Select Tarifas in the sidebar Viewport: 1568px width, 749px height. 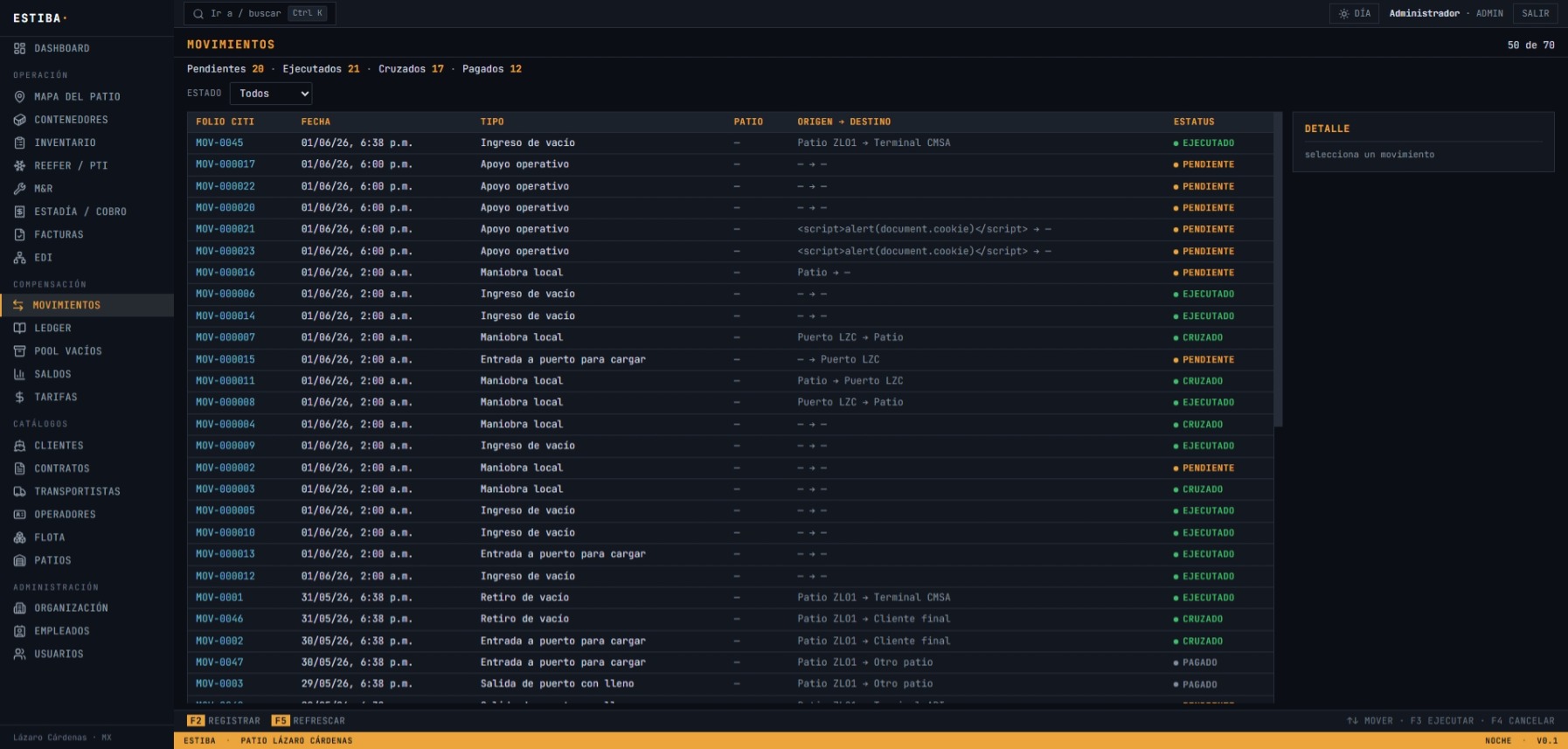[87, 398]
